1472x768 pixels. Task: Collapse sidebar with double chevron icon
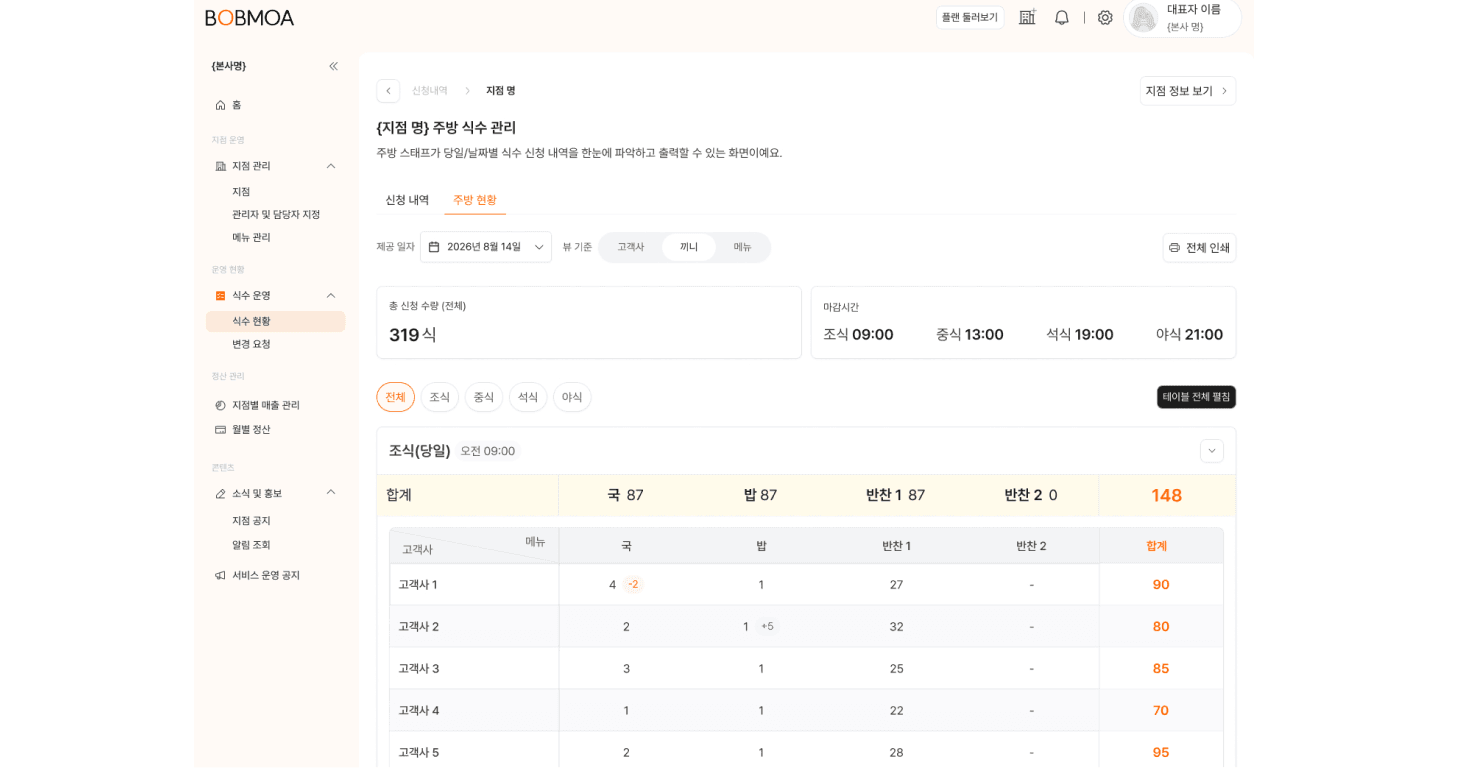(x=334, y=66)
